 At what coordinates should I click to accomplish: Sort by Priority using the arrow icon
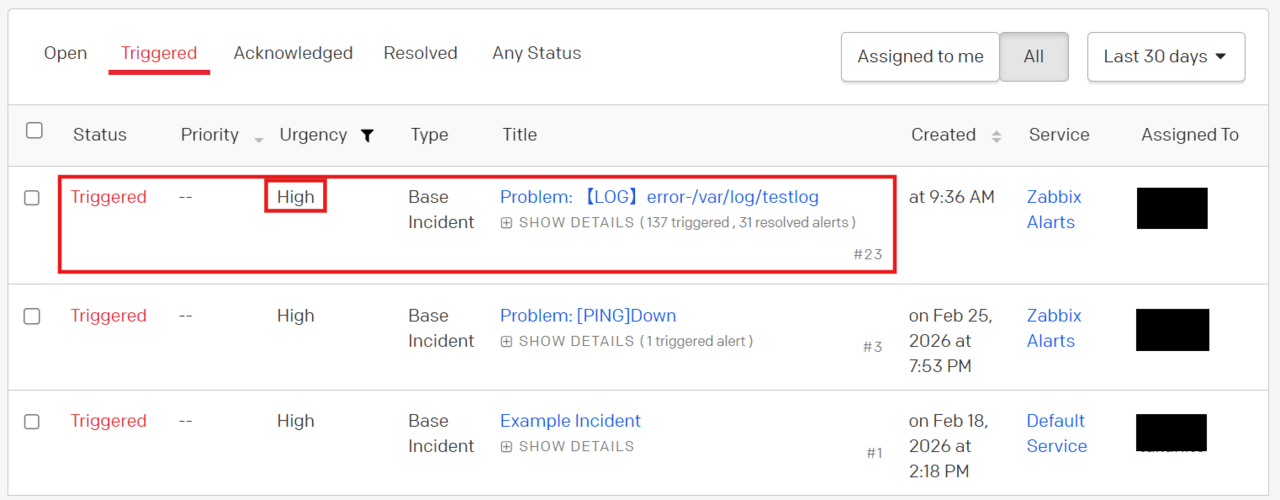(259, 139)
